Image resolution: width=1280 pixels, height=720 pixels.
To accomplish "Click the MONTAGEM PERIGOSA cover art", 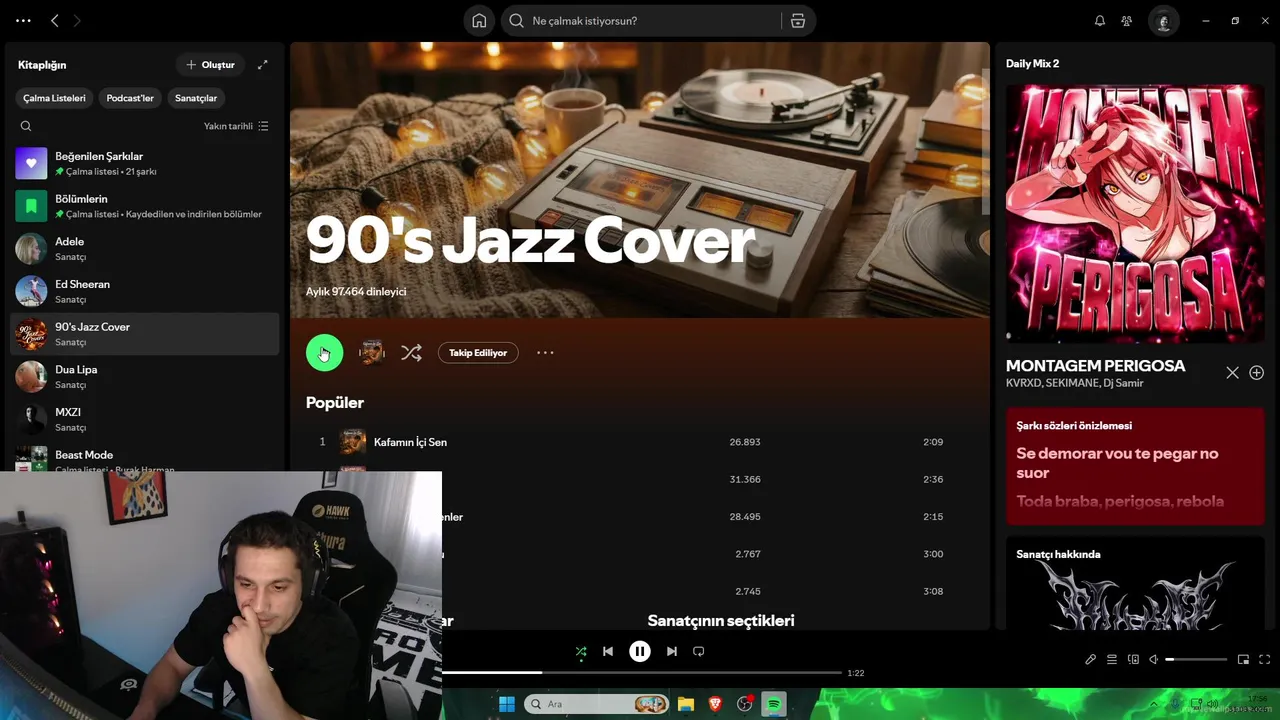I will [1135, 213].
